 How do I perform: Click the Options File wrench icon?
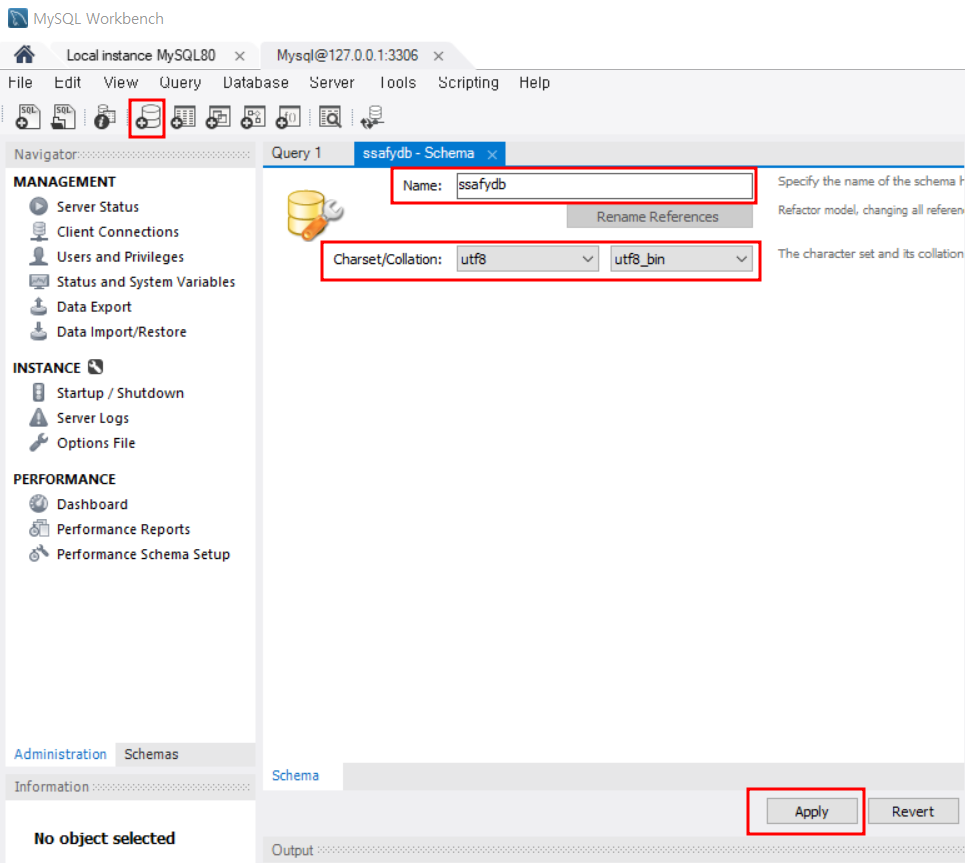click(x=38, y=443)
